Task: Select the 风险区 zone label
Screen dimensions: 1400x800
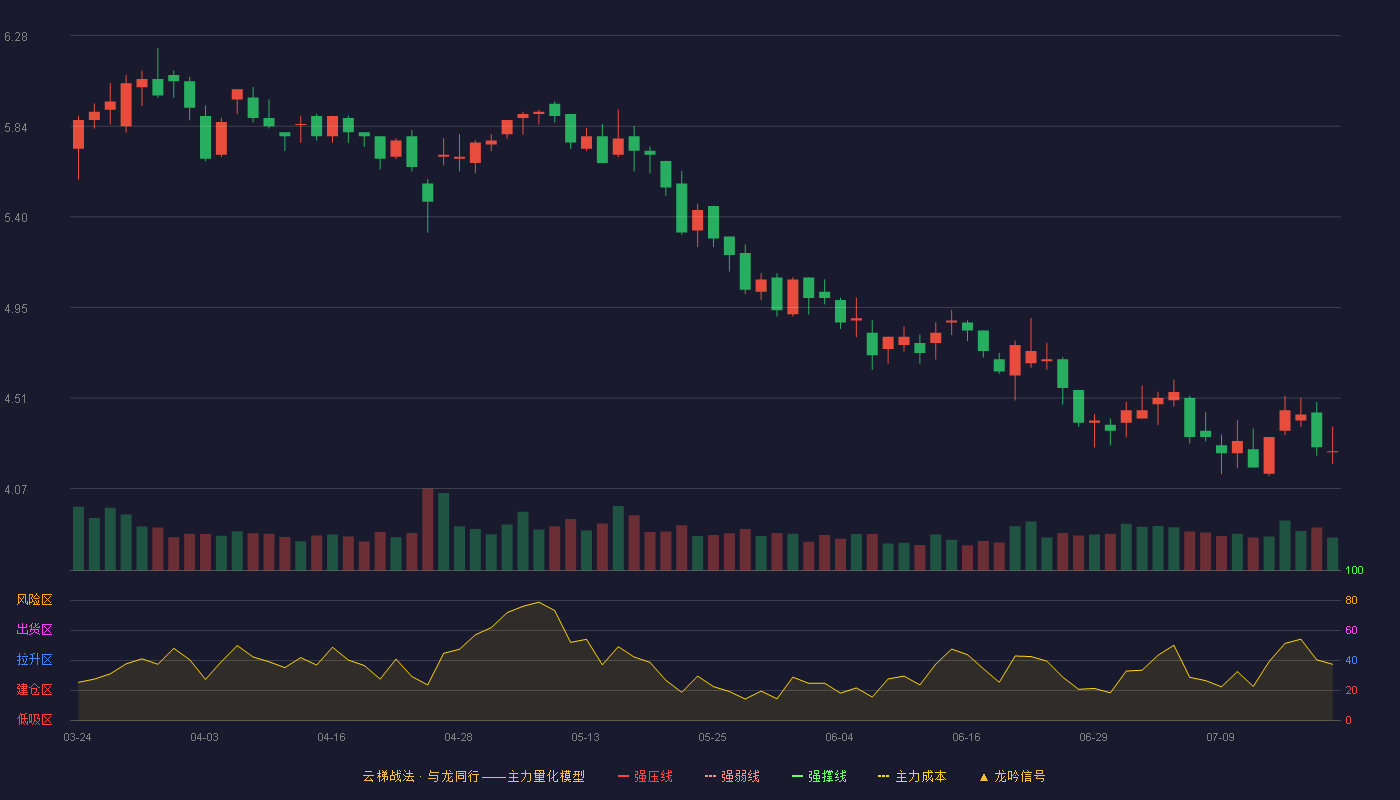Action: (x=34, y=600)
